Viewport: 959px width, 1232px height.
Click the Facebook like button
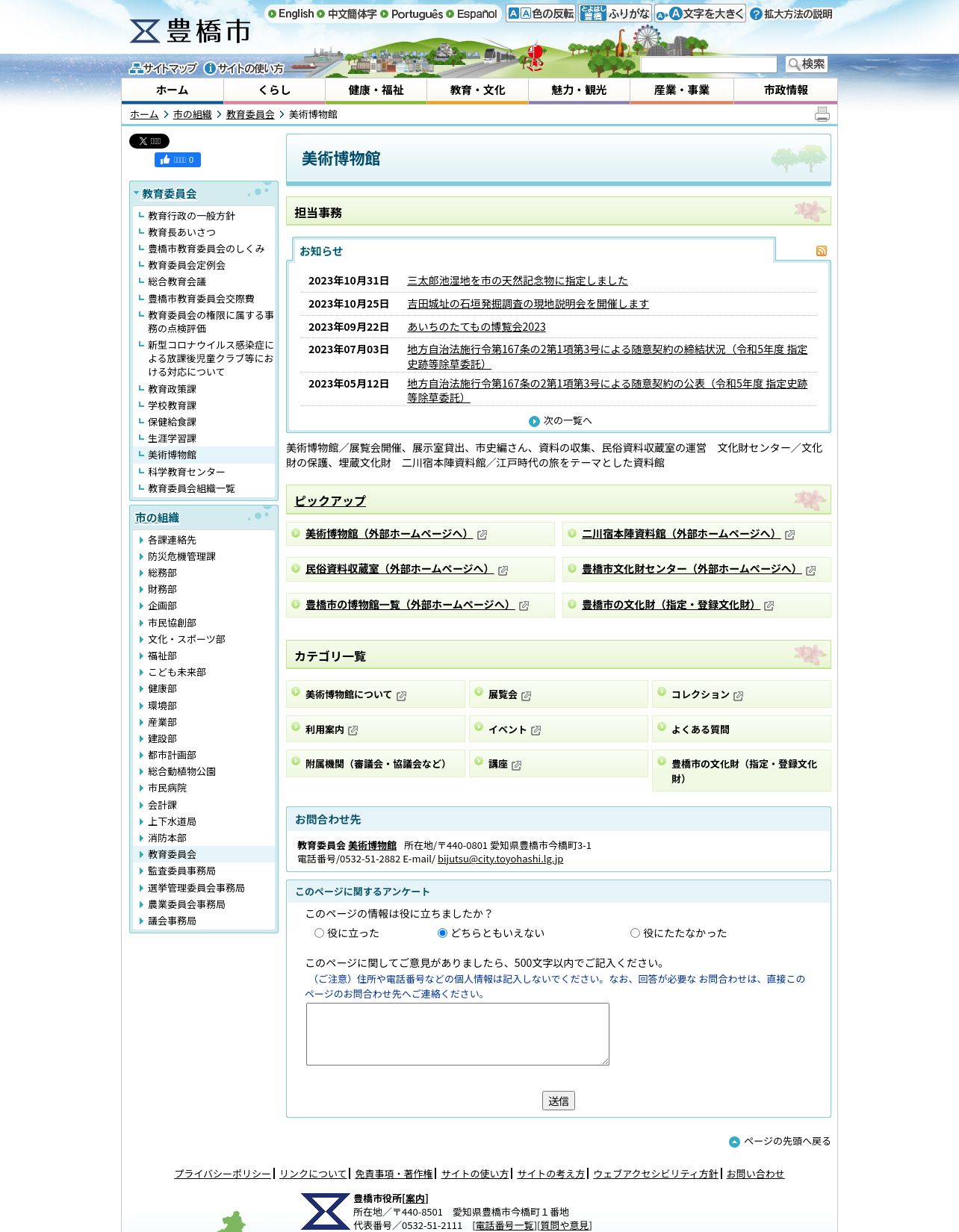(x=178, y=160)
